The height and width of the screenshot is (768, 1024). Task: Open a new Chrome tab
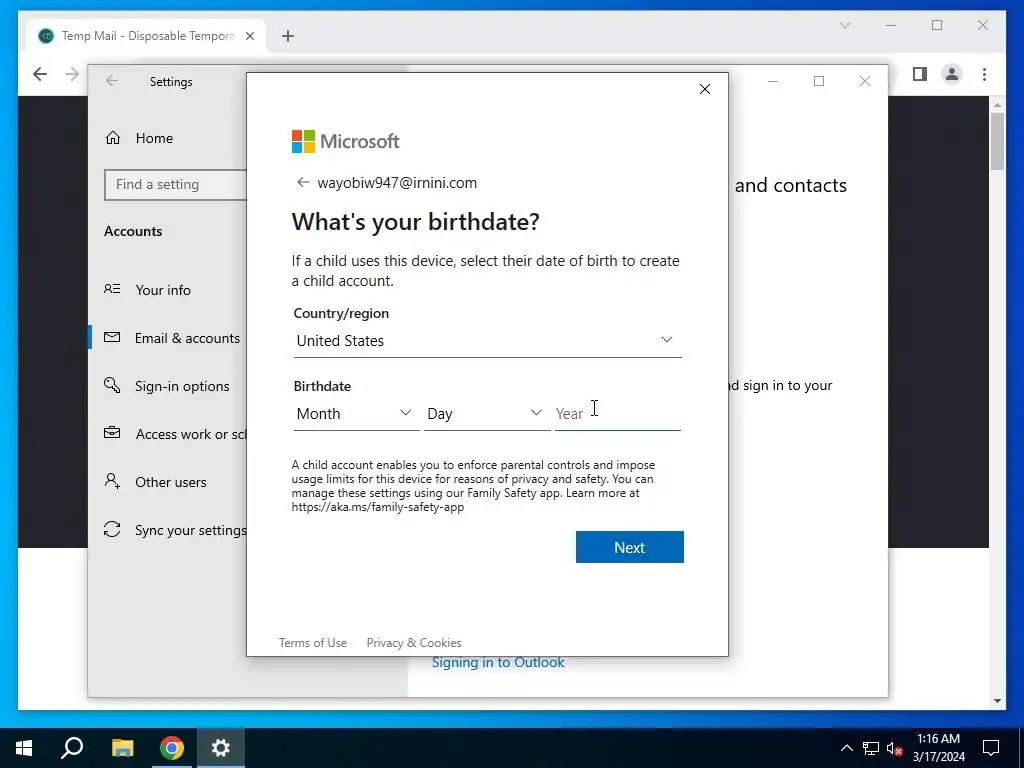(x=288, y=36)
